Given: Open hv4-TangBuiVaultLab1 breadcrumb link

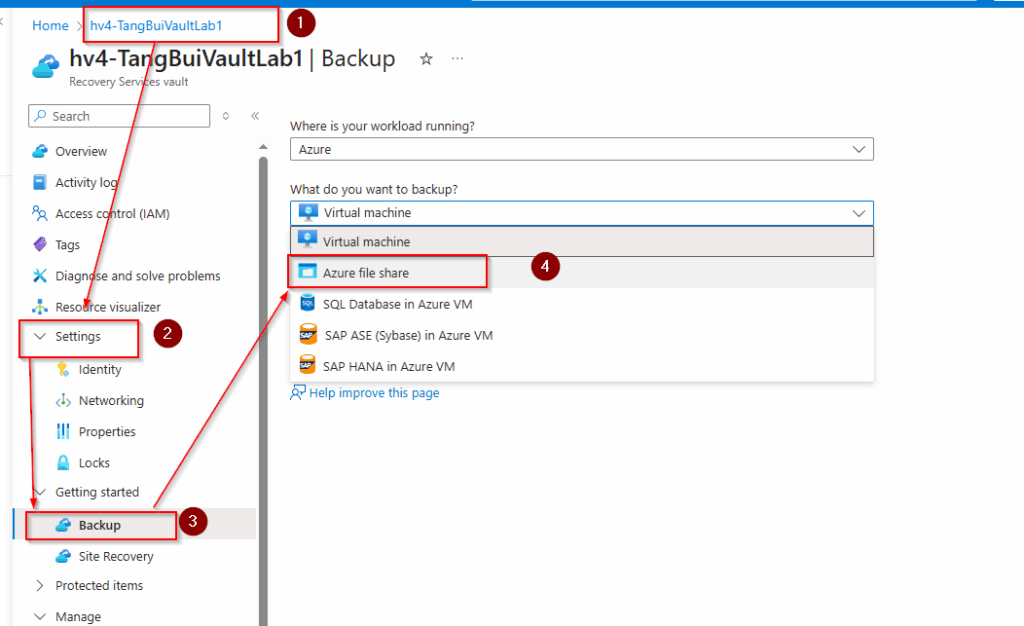Looking at the screenshot, I should 156,25.
